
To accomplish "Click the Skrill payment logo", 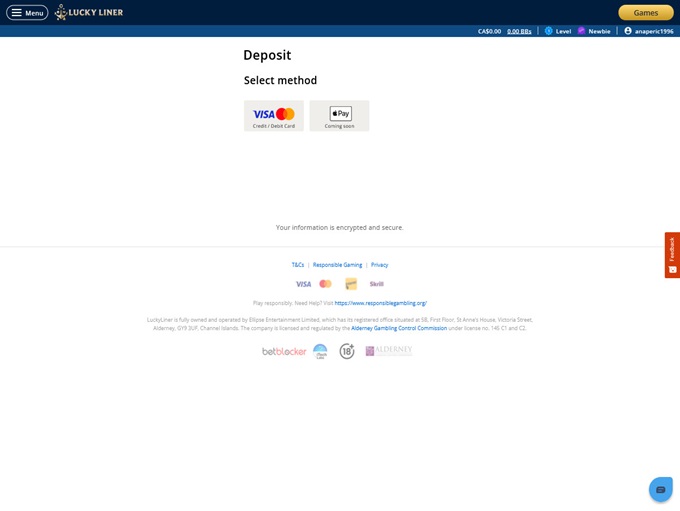I will pos(377,284).
